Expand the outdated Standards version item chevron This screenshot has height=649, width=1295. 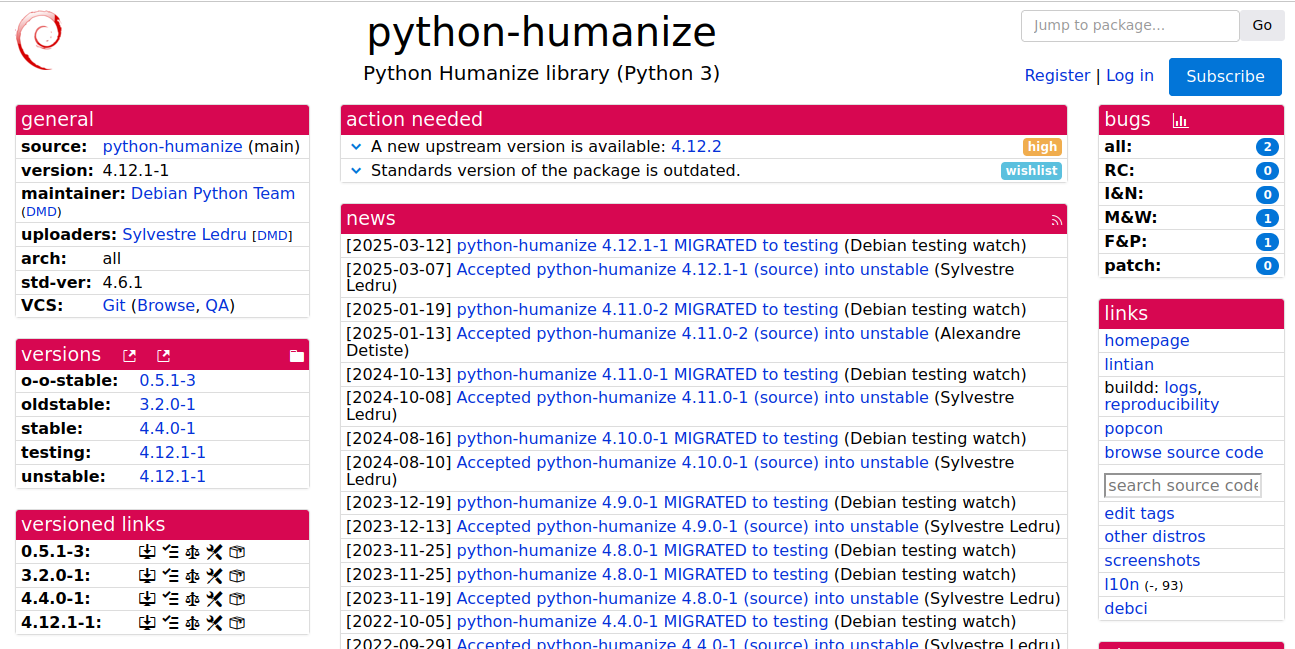(356, 171)
